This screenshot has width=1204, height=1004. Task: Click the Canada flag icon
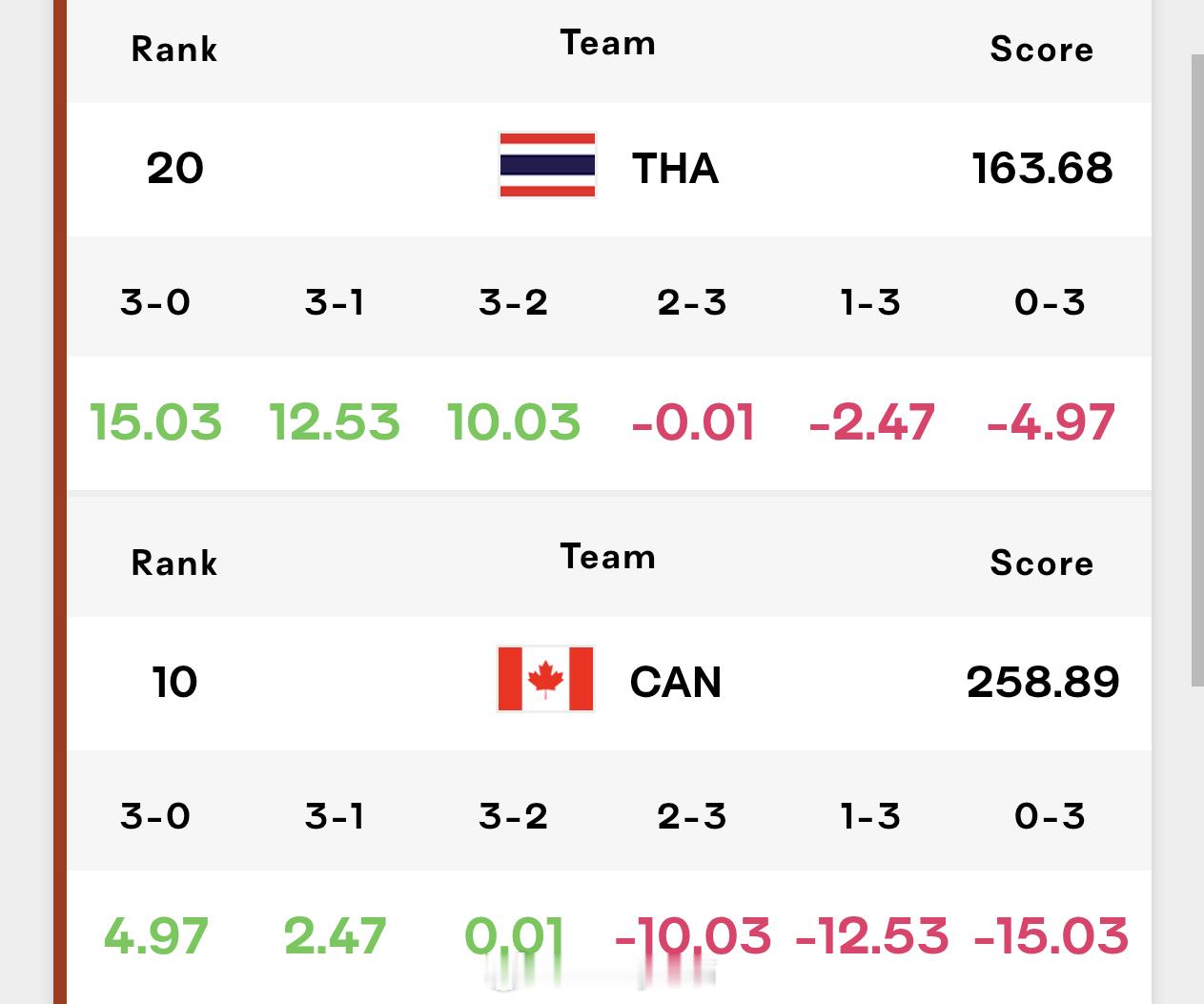click(545, 679)
